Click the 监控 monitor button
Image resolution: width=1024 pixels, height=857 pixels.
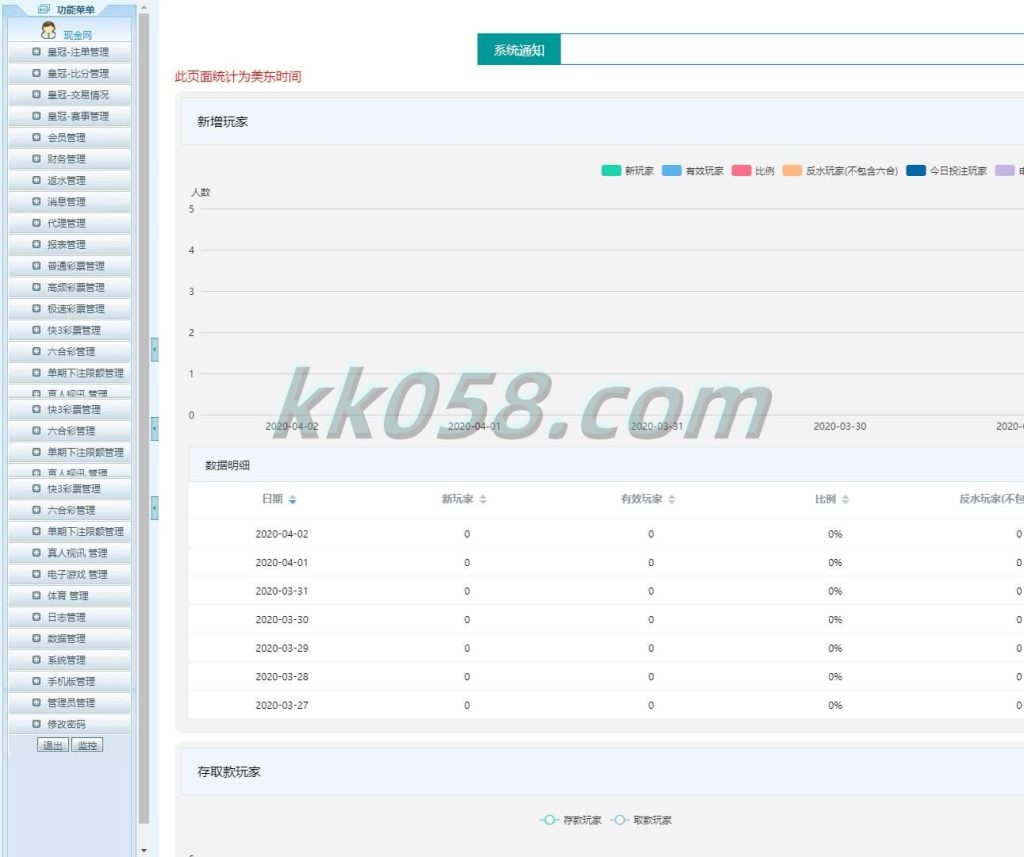pos(87,745)
